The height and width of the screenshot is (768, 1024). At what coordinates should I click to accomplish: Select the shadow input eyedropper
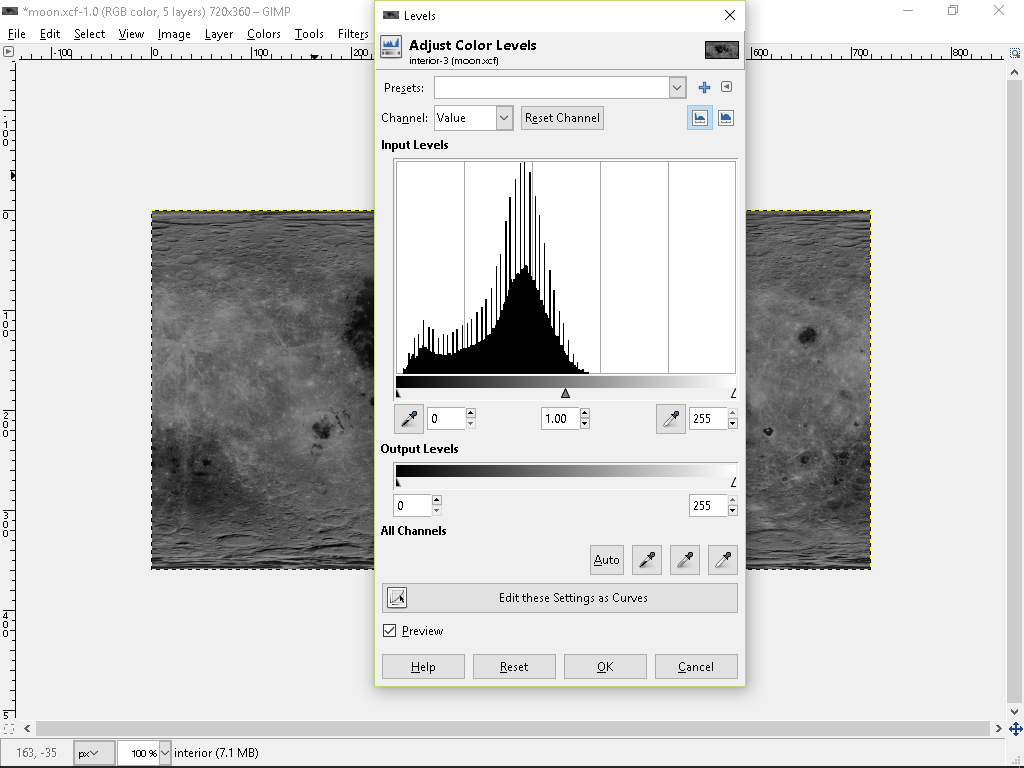pyautogui.click(x=408, y=418)
